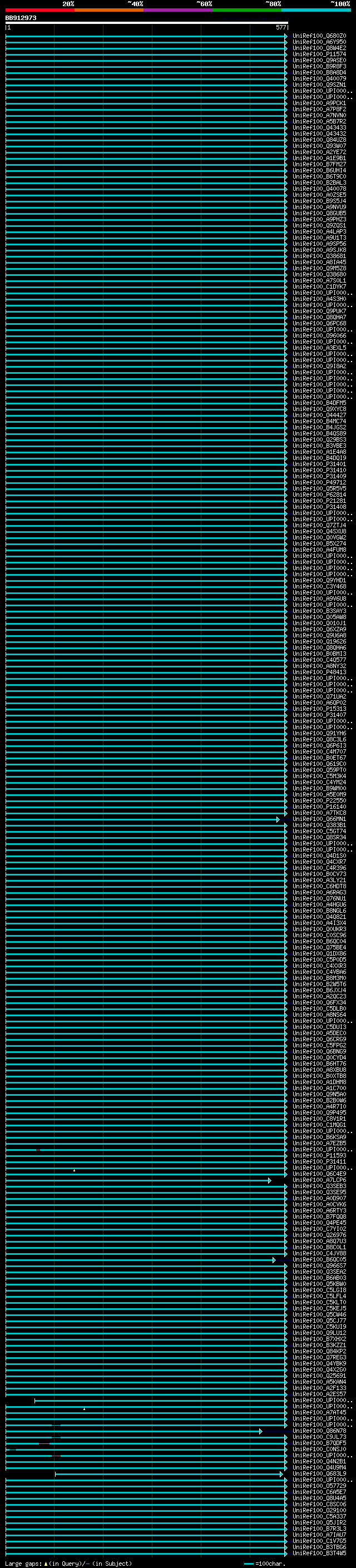Select hit label UniRef100_Q4D1S0
The width and height of the screenshot is (356, 1568).
(x=319, y=856)
